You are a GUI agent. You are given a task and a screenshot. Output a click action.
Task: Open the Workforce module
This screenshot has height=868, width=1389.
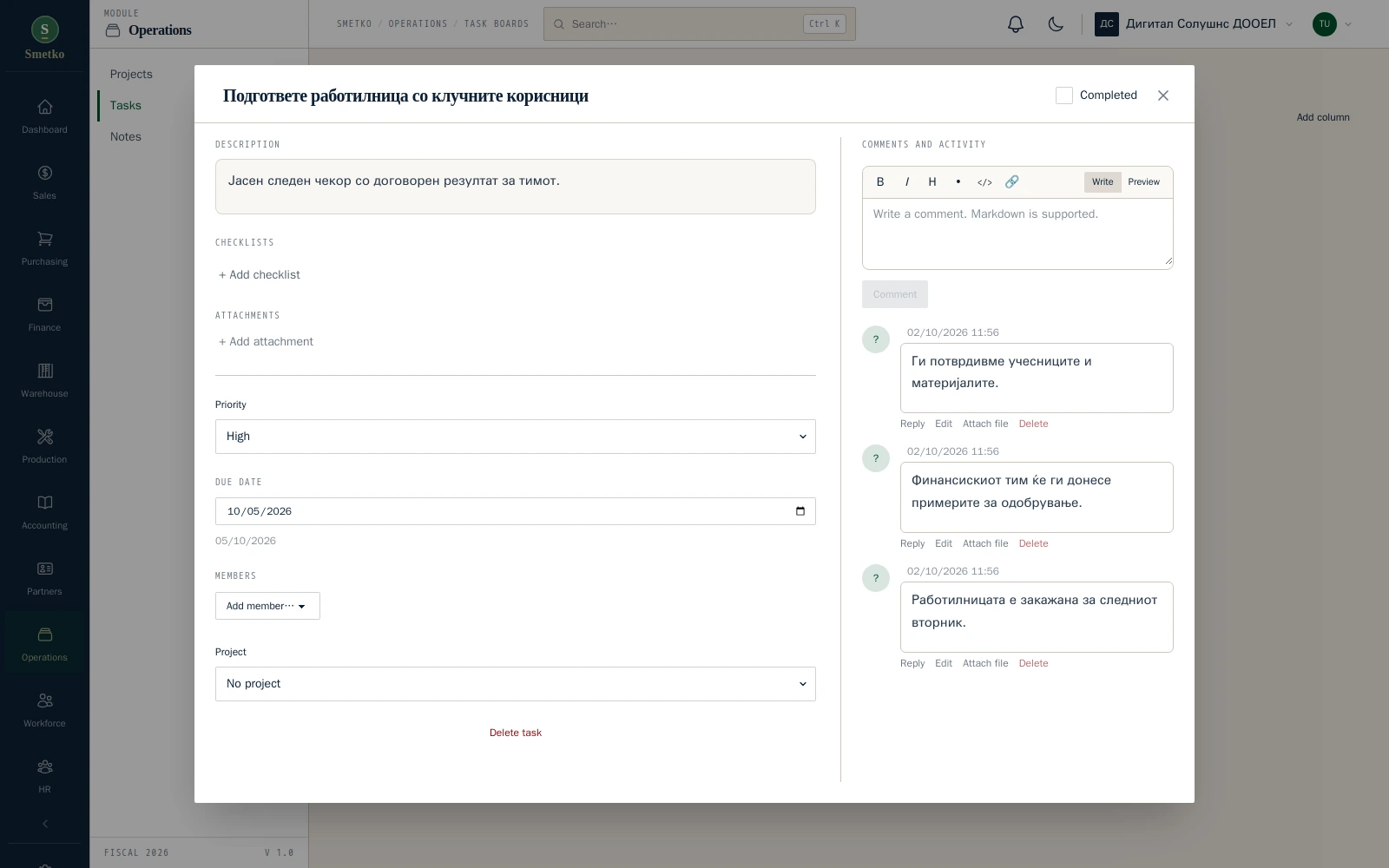(x=44, y=710)
